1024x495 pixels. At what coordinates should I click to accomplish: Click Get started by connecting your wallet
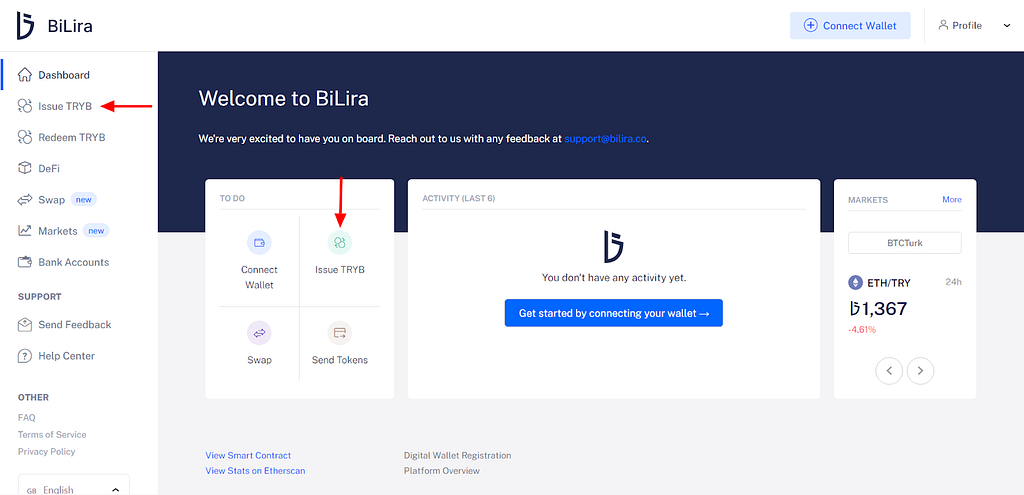(614, 313)
